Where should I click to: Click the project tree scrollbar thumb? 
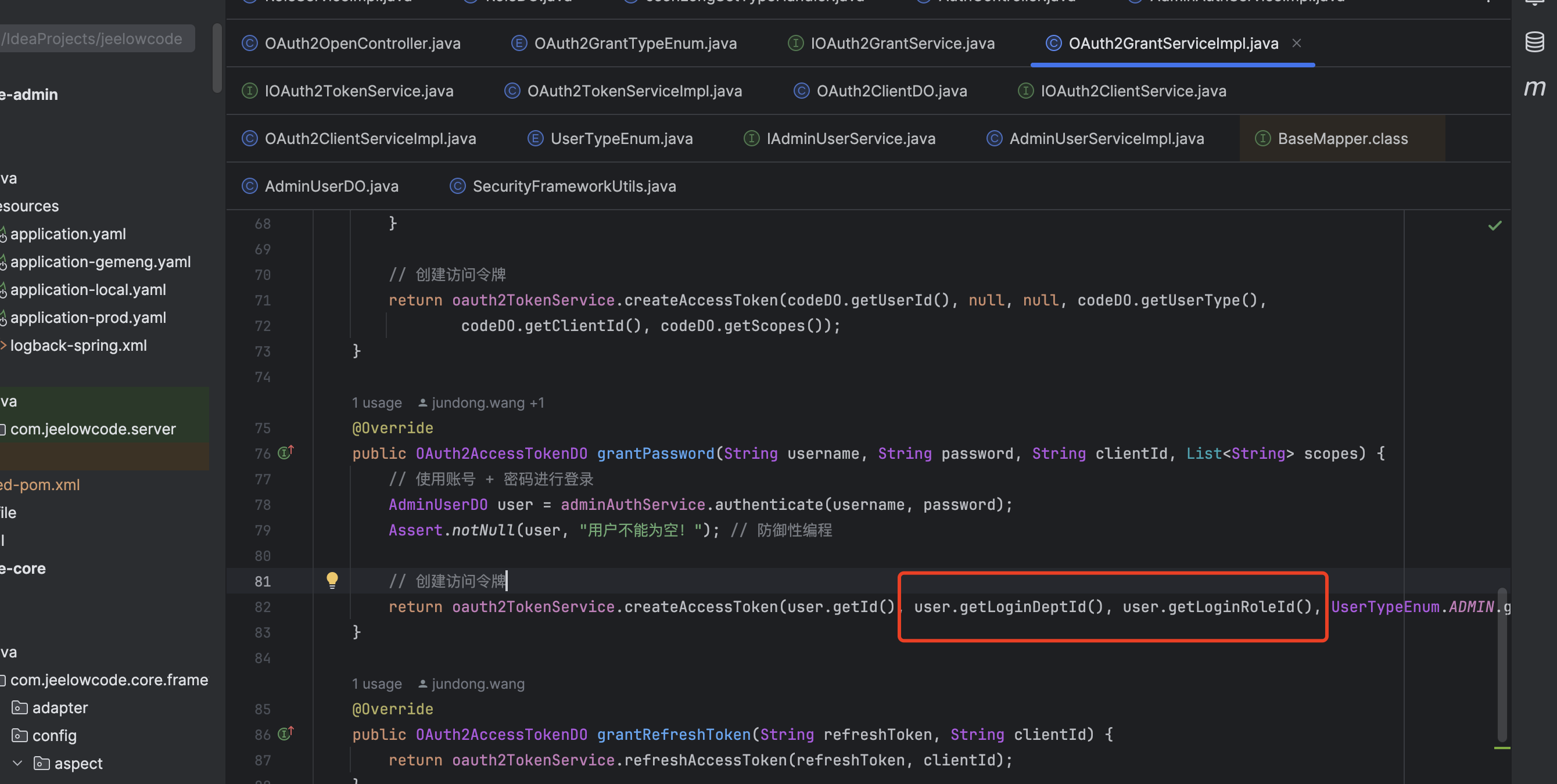click(x=217, y=57)
